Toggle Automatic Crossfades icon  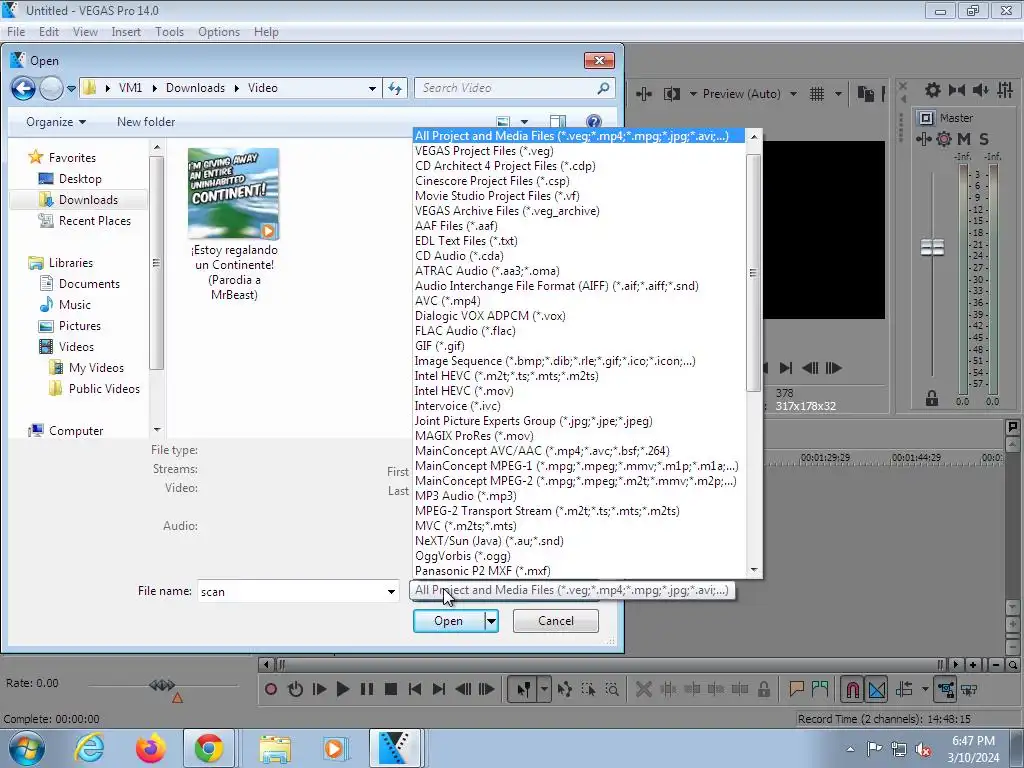(x=877, y=689)
